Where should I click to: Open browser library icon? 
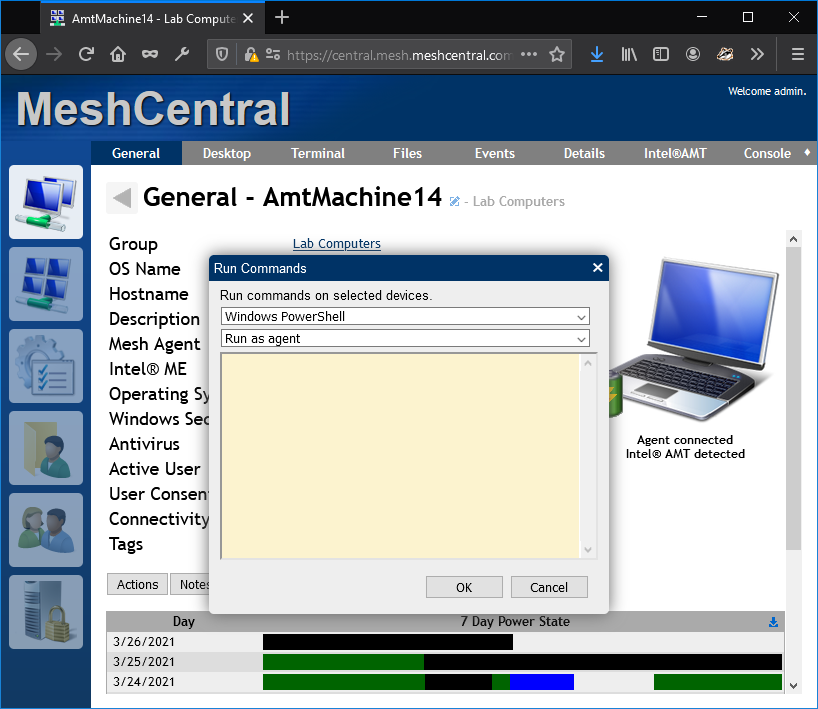(629, 54)
